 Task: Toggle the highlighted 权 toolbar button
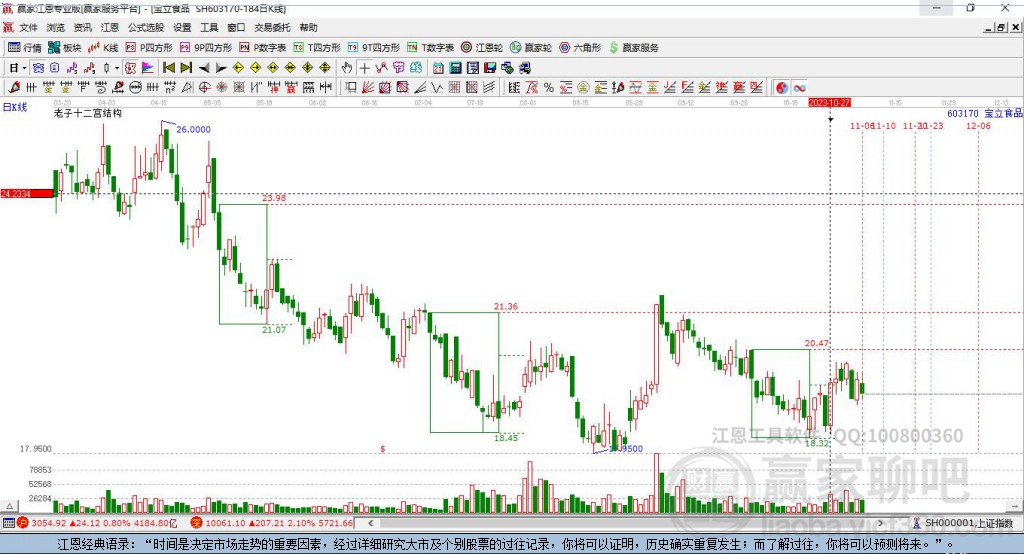pos(131,68)
